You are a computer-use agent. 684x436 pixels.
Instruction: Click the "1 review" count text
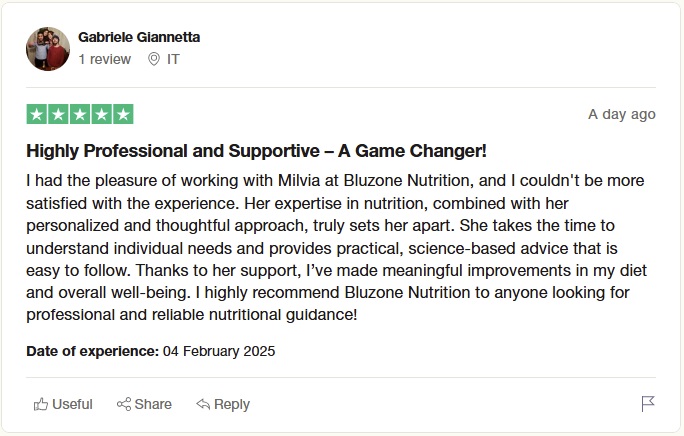click(x=104, y=59)
